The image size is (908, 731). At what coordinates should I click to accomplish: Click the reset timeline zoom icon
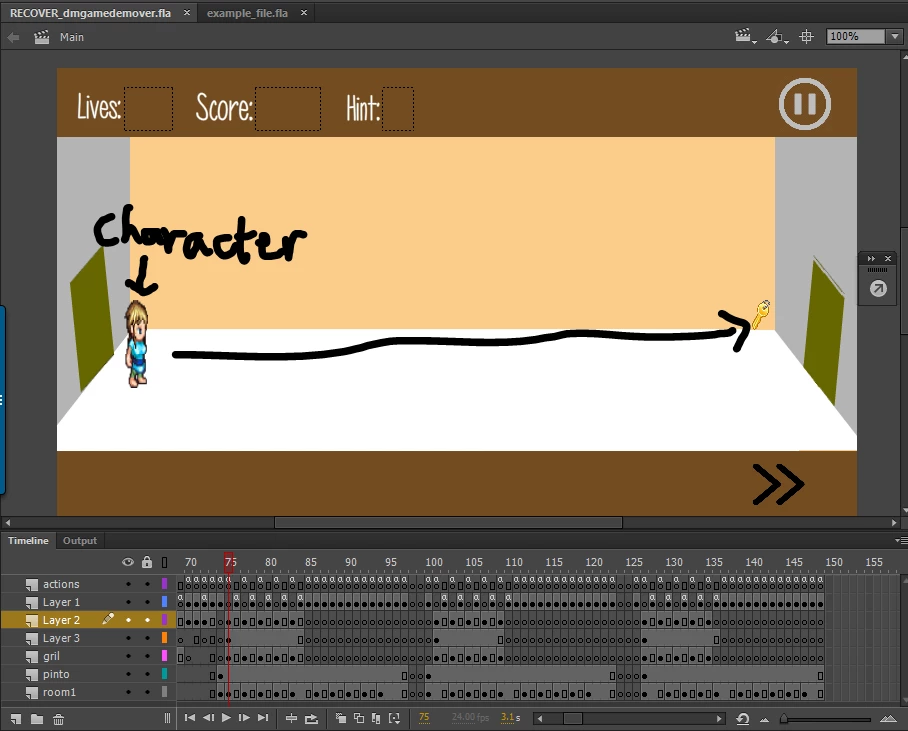742,719
